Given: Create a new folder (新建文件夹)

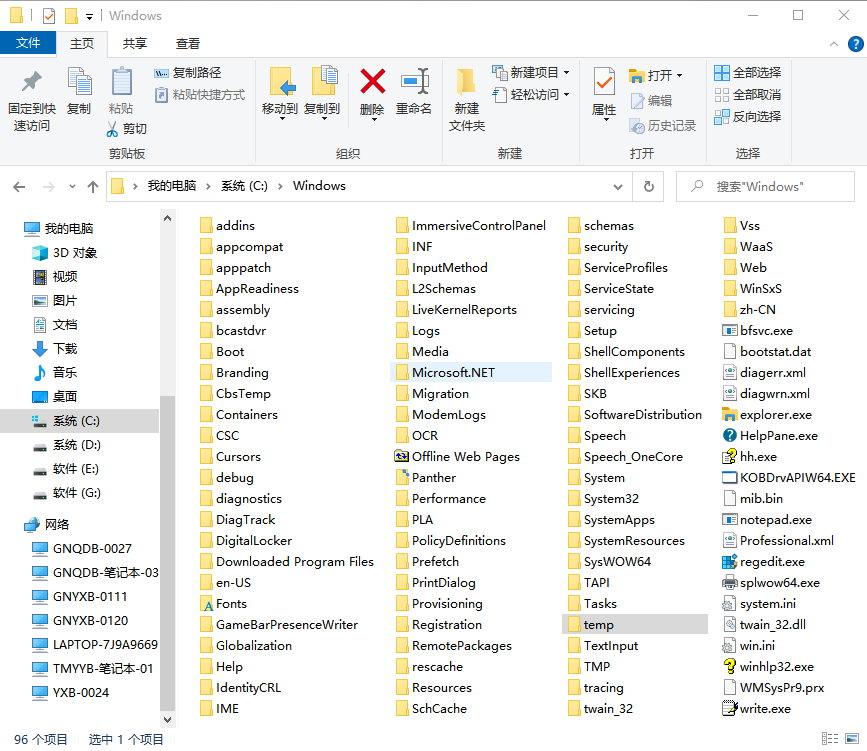Looking at the screenshot, I should coord(467,100).
